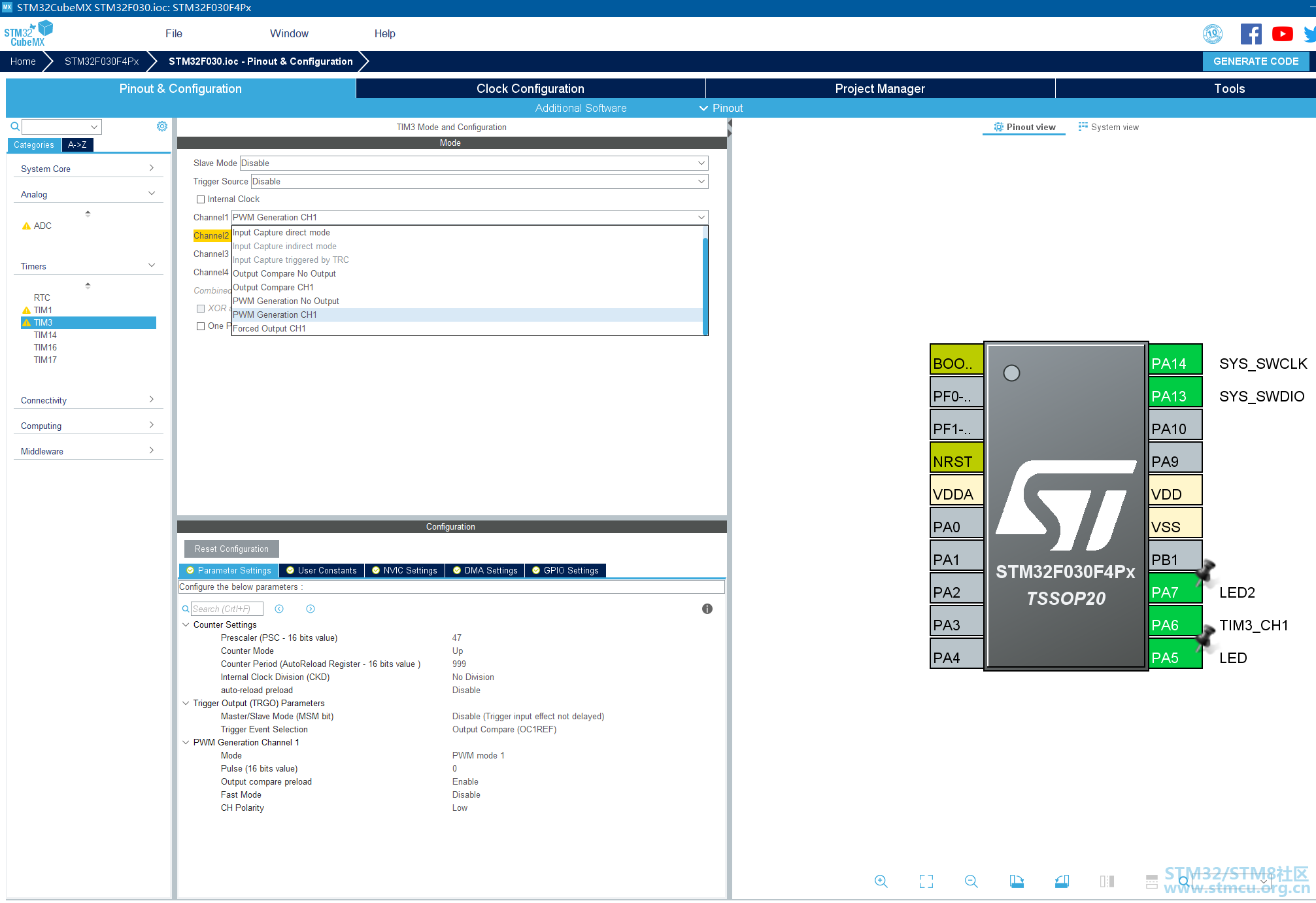1316x903 pixels.
Task: Click the parameter search magnifier icon
Action: (x=186, y=609)
